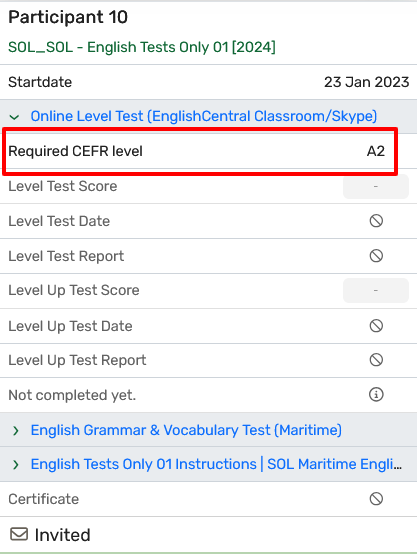
Task: Click the Participant 10 heading
Action: [68, 17]
